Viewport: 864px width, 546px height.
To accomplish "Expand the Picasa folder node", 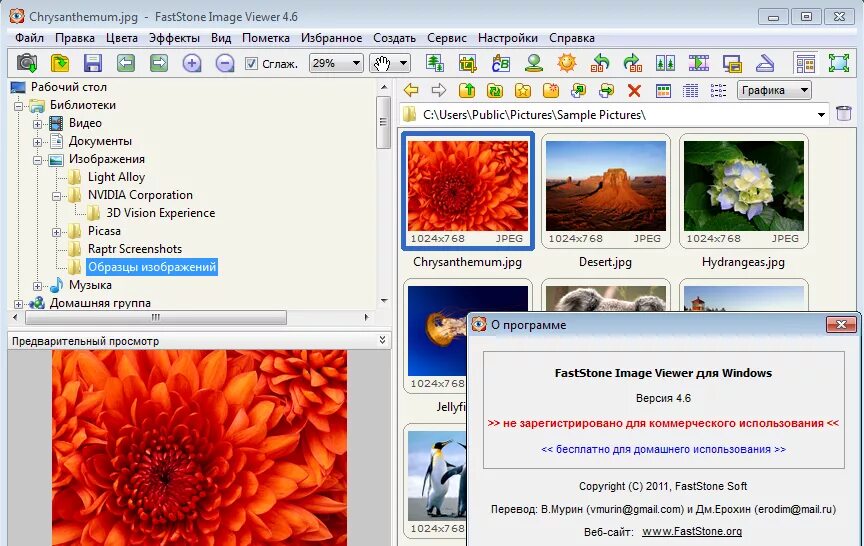I will point(56,232).
